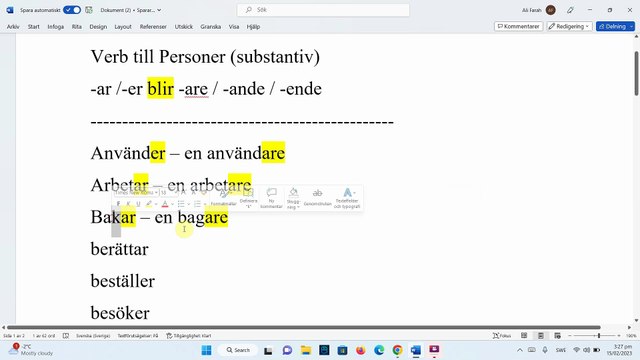Open the Rita ribbon tab
This screenshot has width=640, height=360.
click(77, 27)
